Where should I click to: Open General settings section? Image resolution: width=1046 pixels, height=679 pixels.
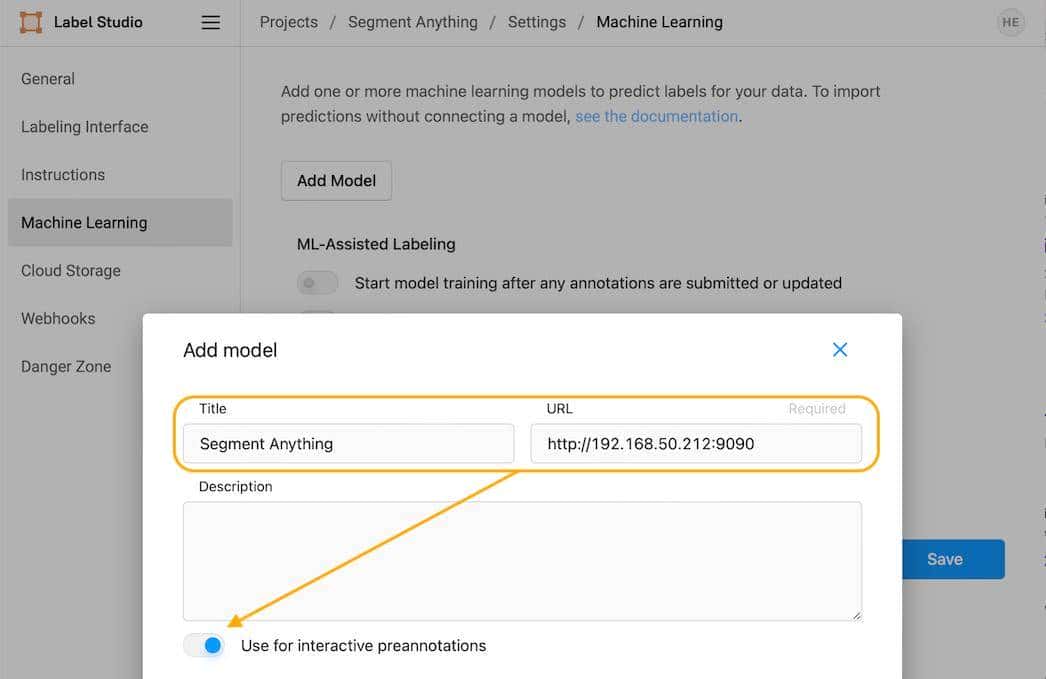click(48, 79)
